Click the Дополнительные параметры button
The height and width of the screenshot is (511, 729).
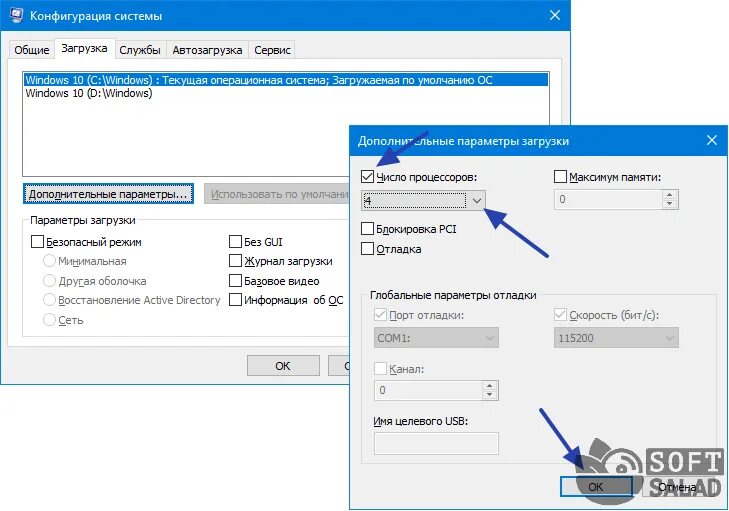[108, 194]
